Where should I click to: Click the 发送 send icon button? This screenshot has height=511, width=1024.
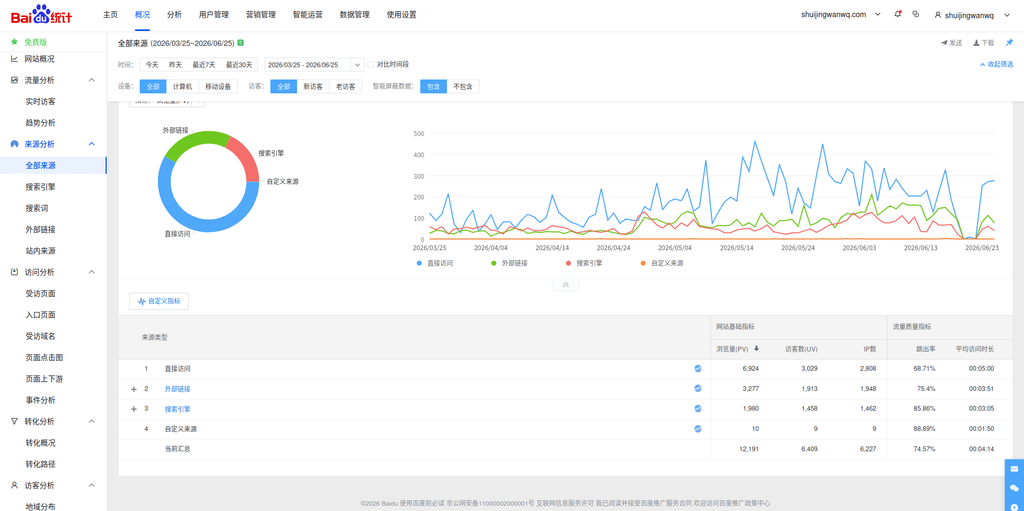952,42
